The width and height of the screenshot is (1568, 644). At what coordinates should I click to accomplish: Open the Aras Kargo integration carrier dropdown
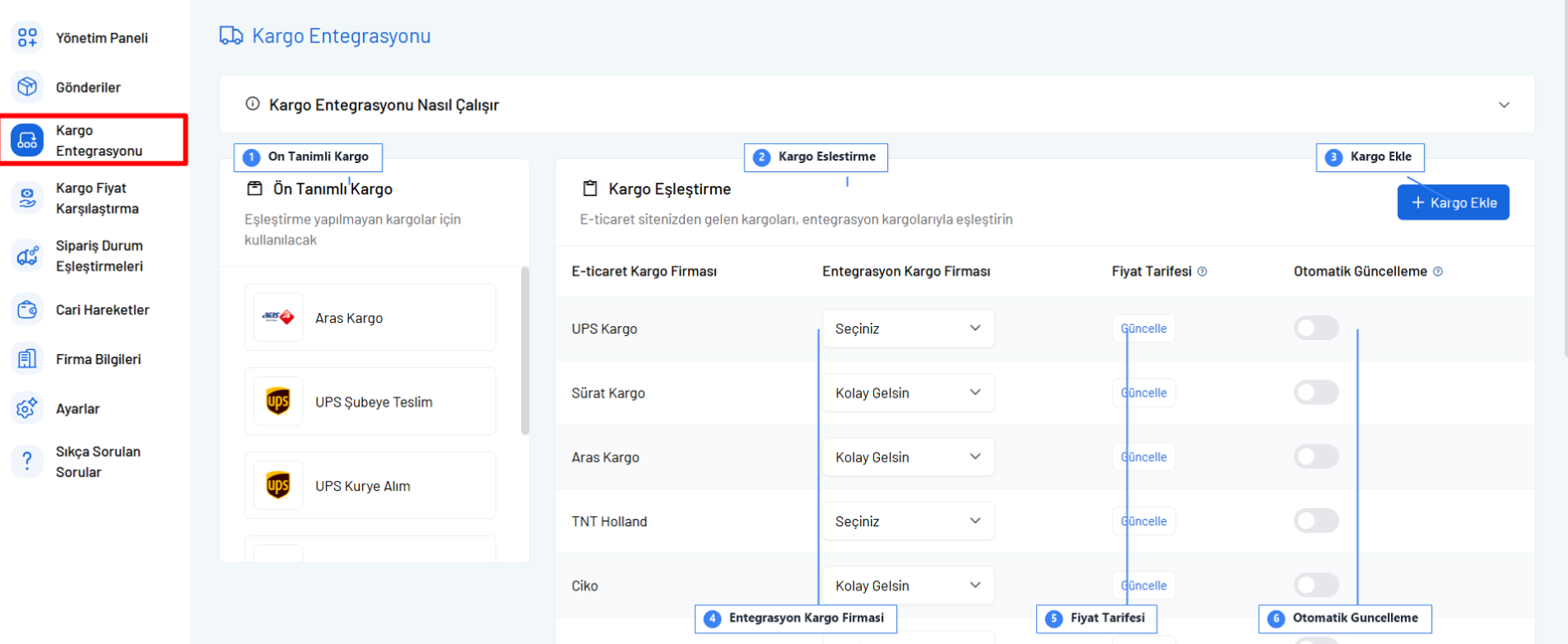[908, 457]
